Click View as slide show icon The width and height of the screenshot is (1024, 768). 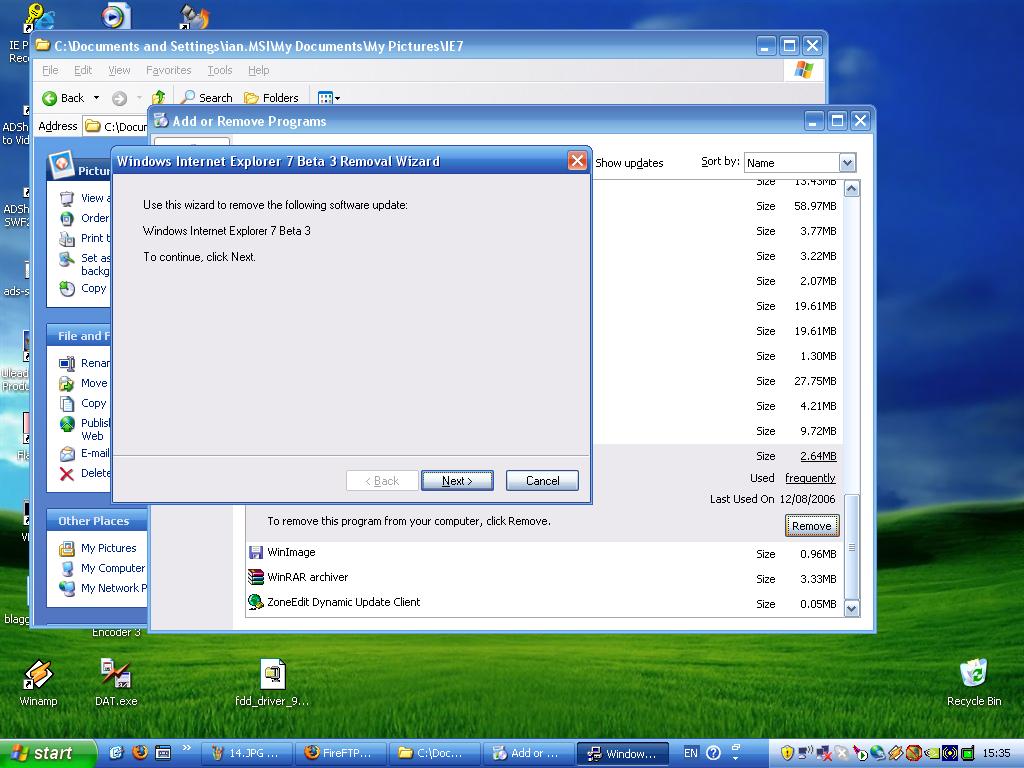[67, 198]
